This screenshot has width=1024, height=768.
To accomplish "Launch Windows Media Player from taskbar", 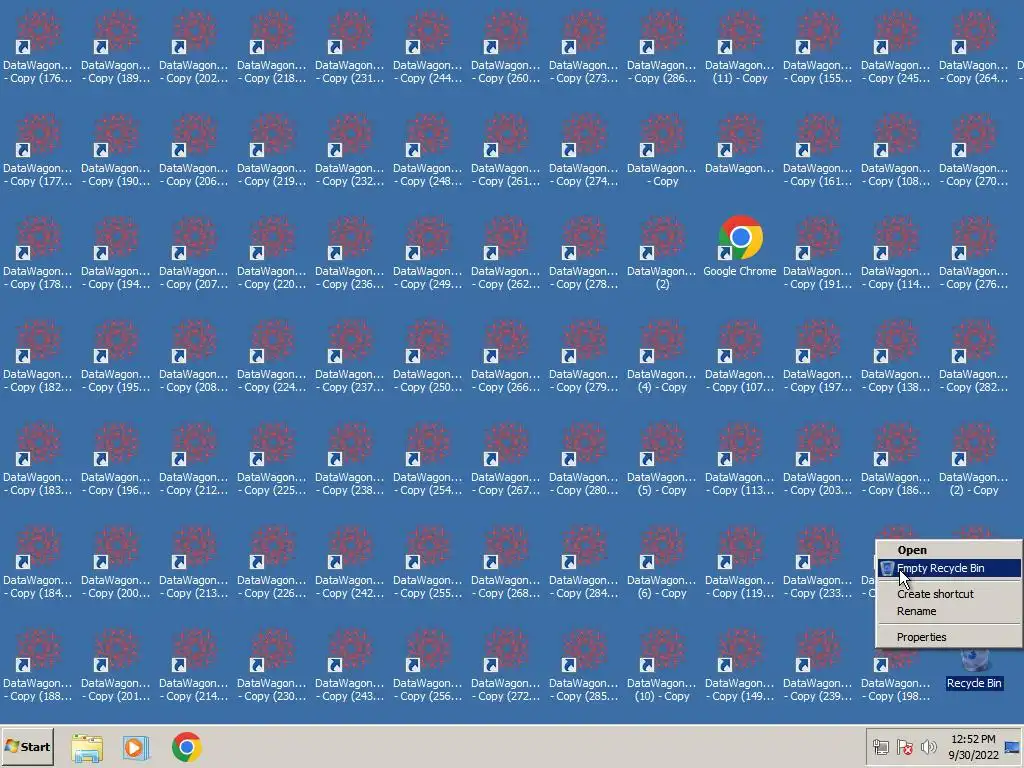I will [136, 747].
